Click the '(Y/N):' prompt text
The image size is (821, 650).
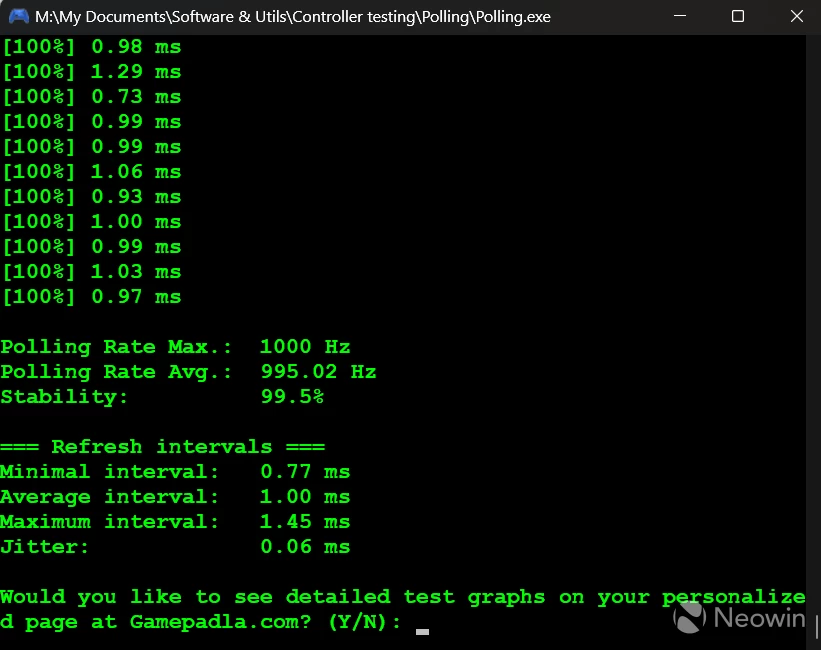(364, 622)
